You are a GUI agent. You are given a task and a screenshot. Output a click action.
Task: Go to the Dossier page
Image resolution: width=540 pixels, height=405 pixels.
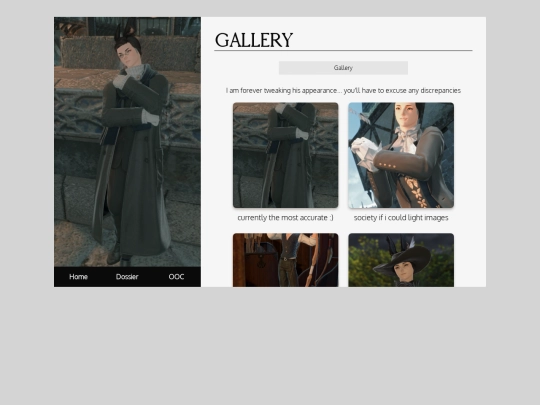click(127, 277)
